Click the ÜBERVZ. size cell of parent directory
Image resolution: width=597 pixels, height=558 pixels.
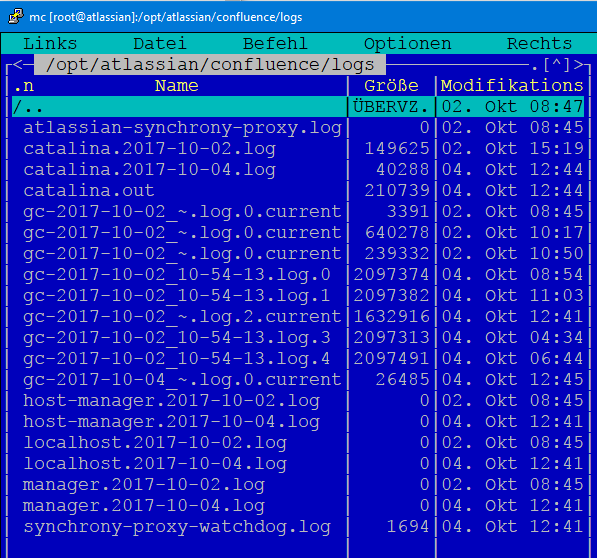[391, 107]
